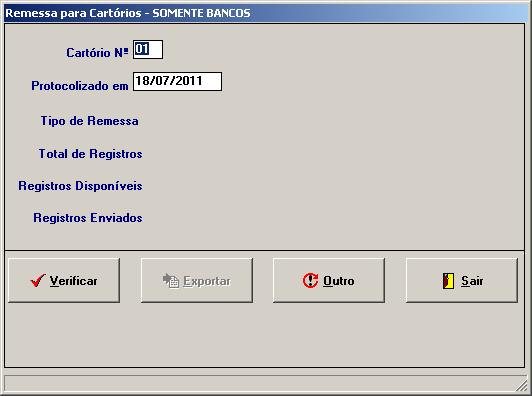Click the red checkmark icon on Verificar
The width and height of the screenshot is (532, 396).
(38, 281)
